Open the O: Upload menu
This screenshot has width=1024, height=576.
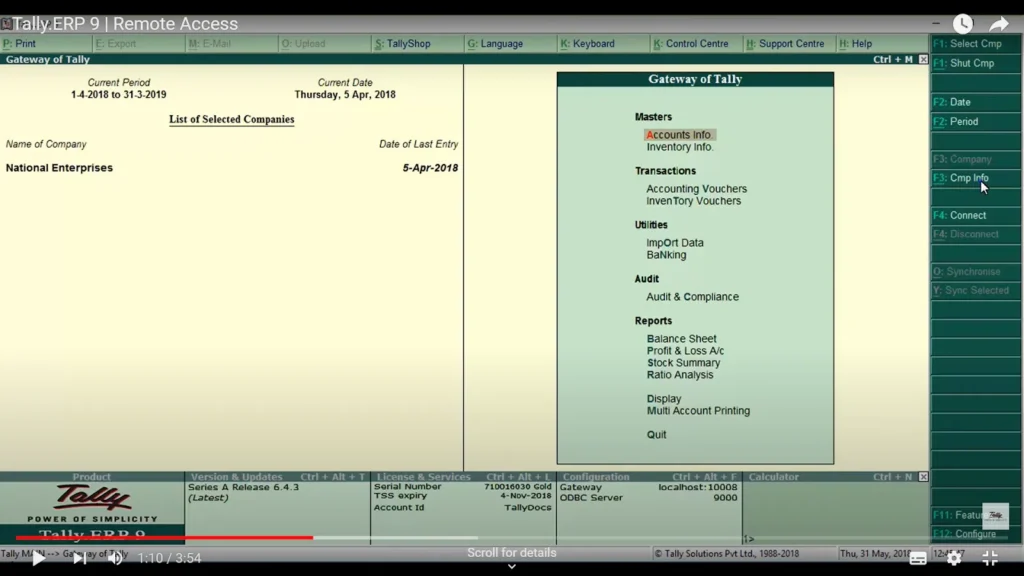303,44
